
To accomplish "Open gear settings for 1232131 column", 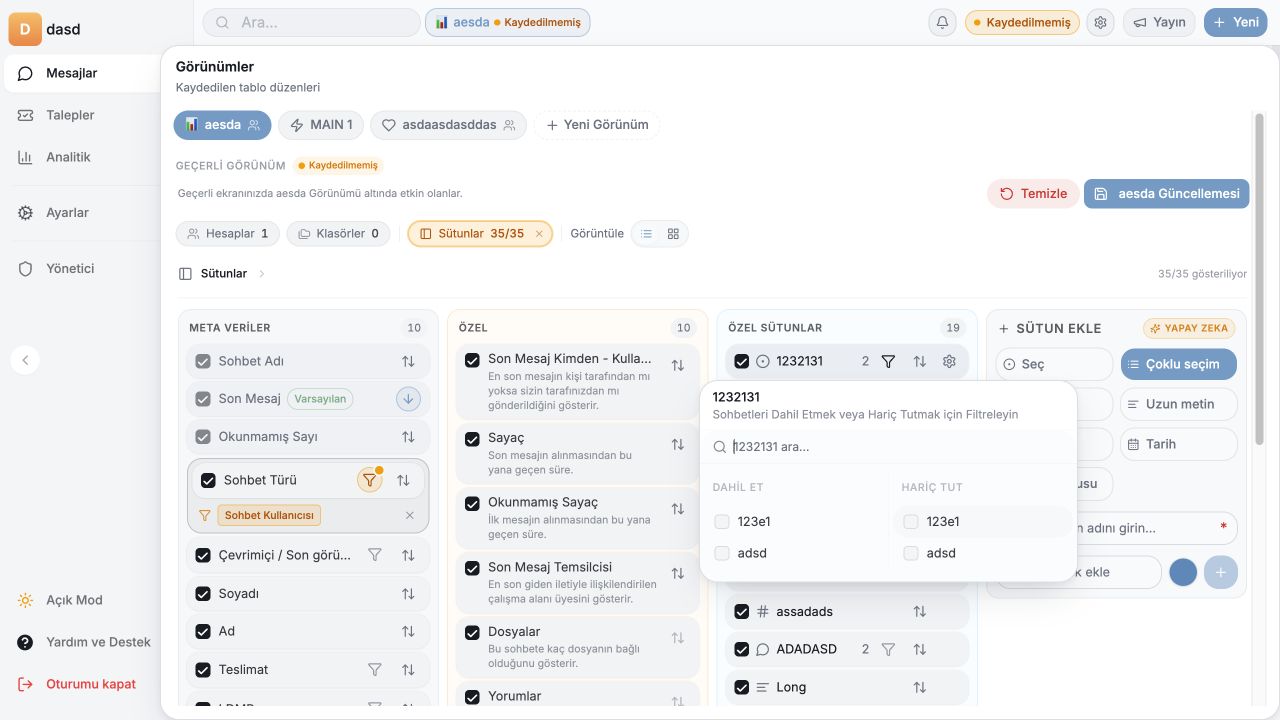I will pyautogui.click(x=949, y=362).
